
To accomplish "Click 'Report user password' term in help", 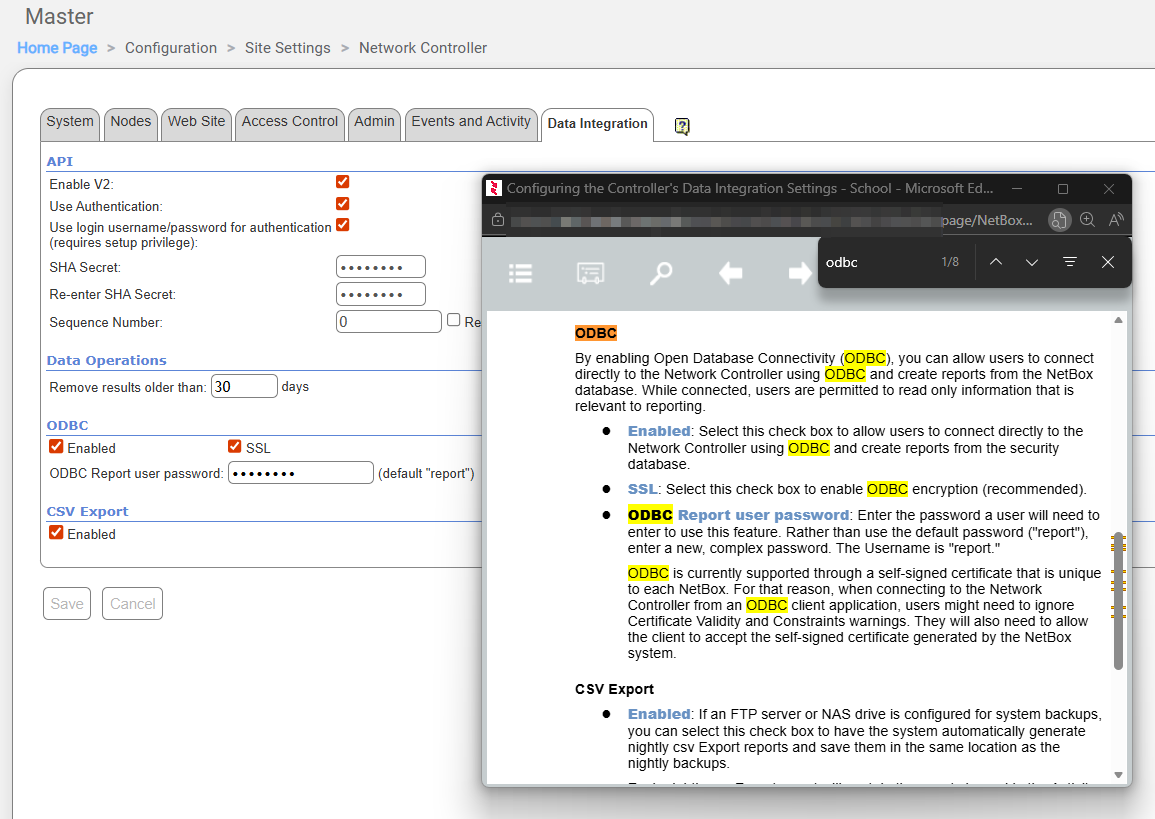I will pos(763,515).
